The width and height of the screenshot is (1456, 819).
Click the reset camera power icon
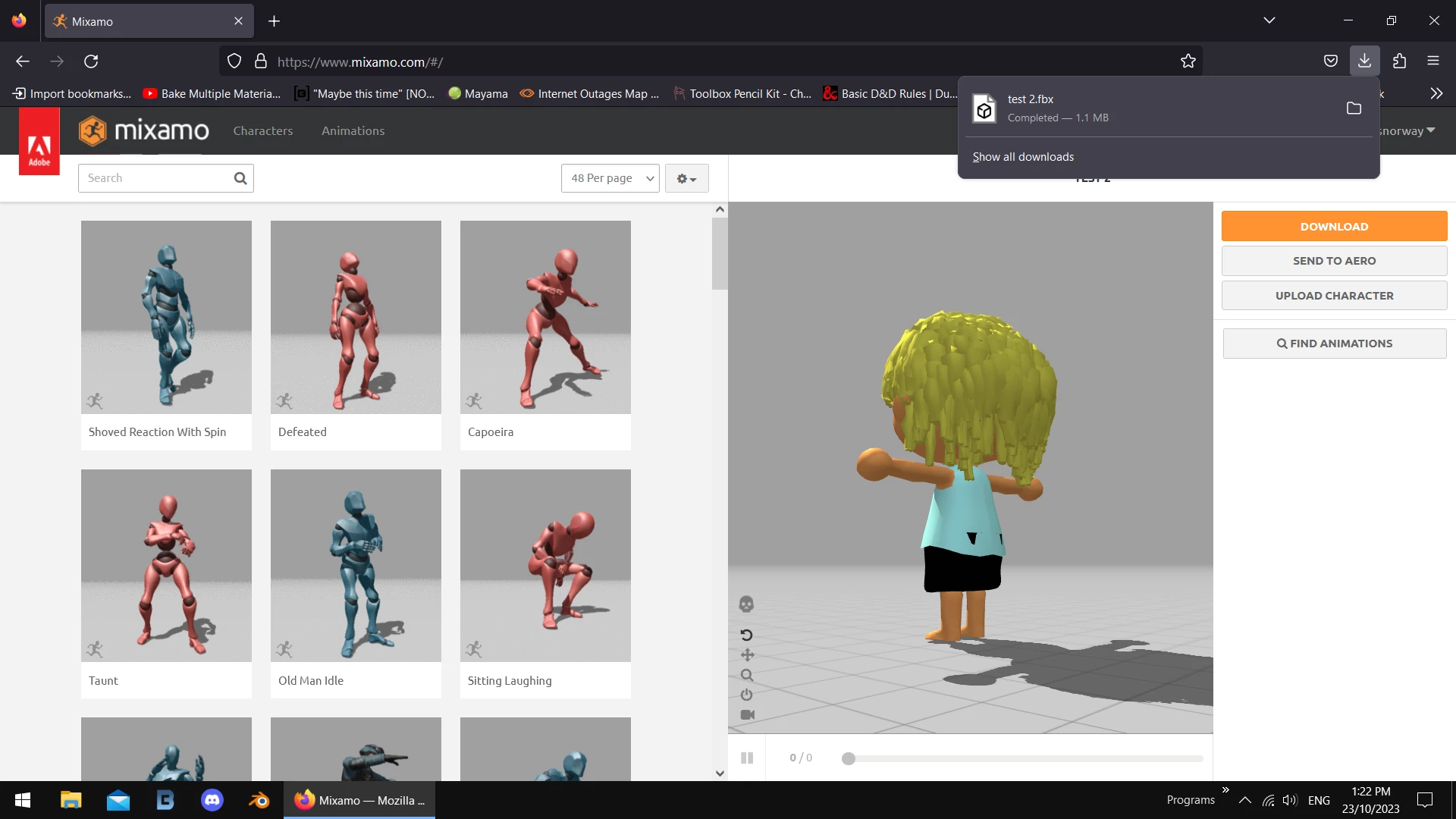[747, 695]
